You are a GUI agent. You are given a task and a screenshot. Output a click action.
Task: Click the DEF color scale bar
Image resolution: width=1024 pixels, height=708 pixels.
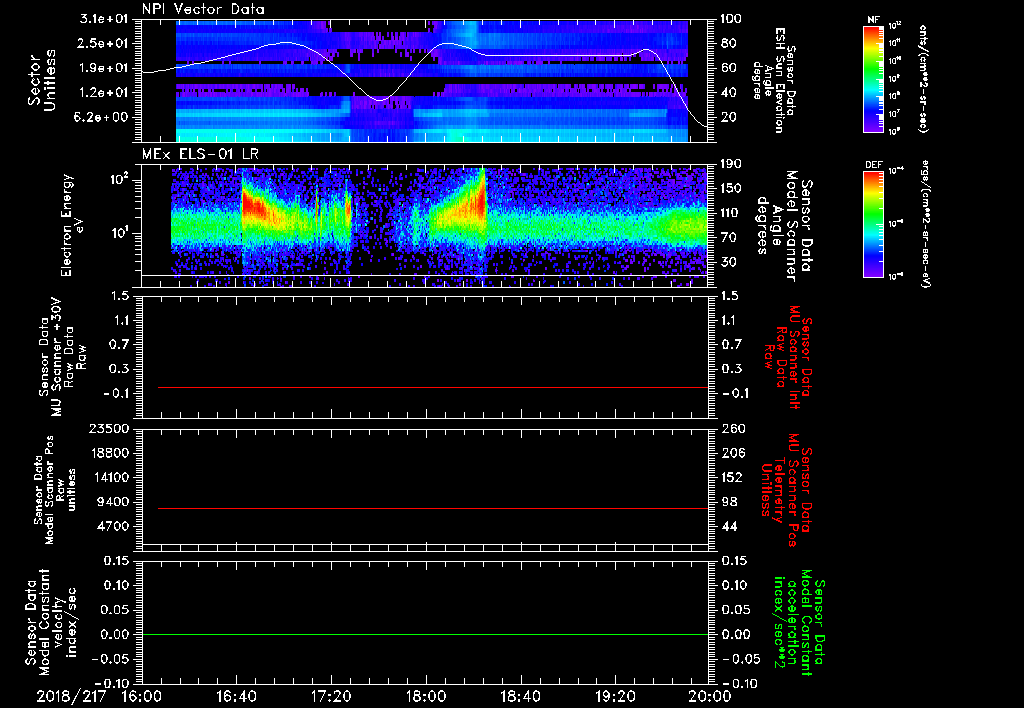click(x=874, y=224)
